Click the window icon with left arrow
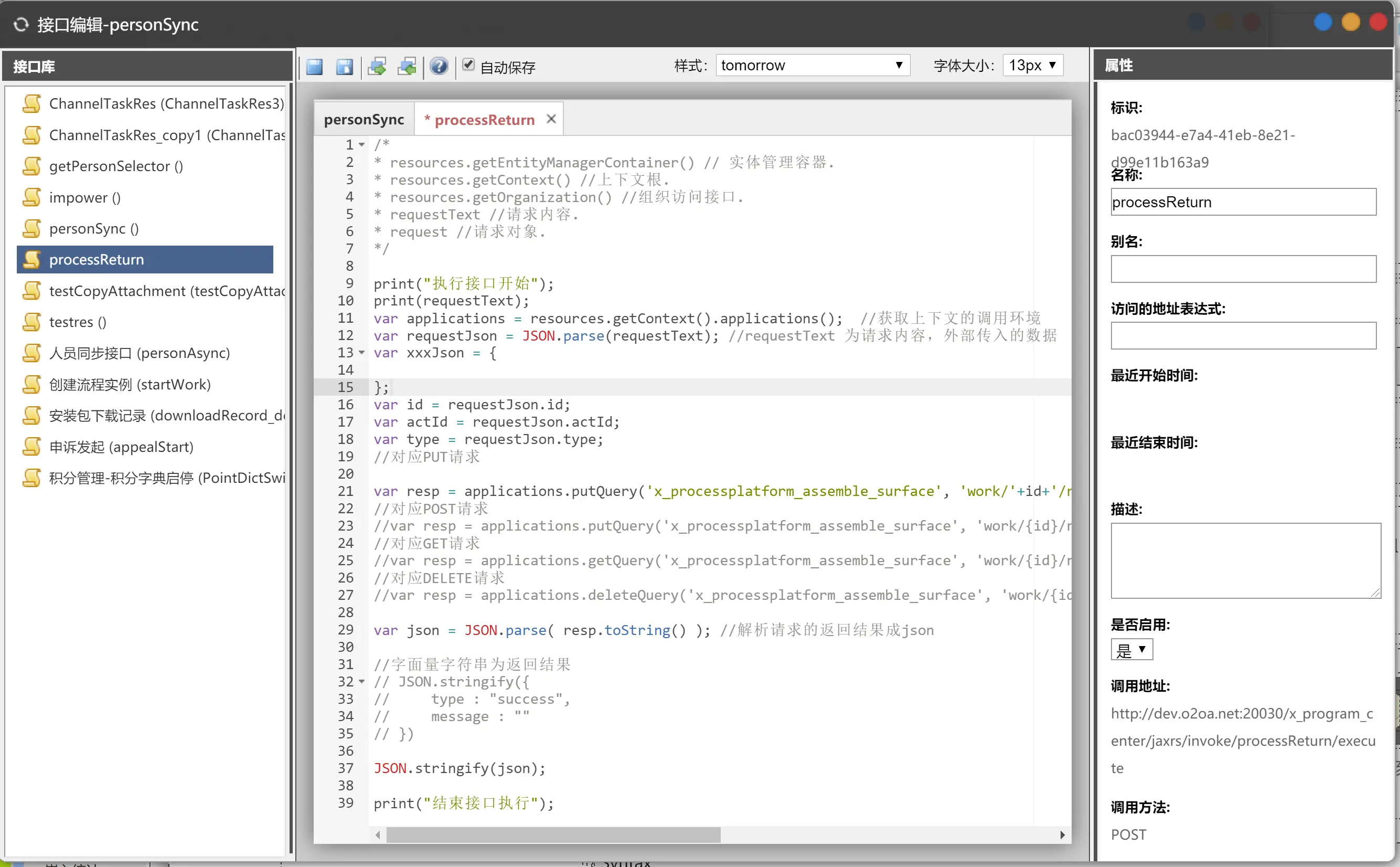This screenshot has width=1400, height=867. tap(407, 67)
